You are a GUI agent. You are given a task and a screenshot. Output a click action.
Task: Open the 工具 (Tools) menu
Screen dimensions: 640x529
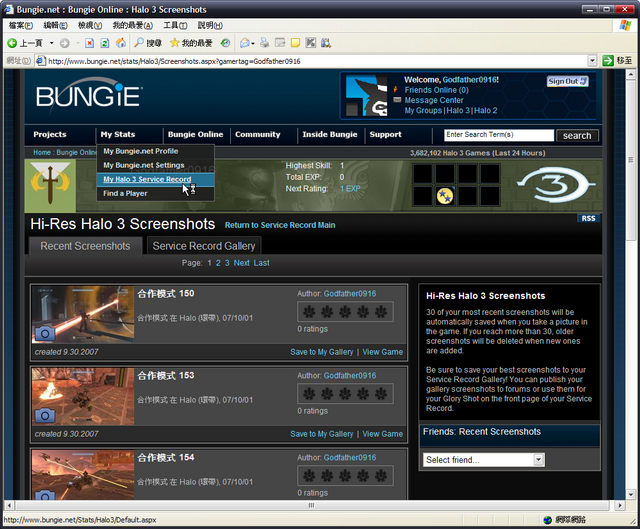(175, 25)
